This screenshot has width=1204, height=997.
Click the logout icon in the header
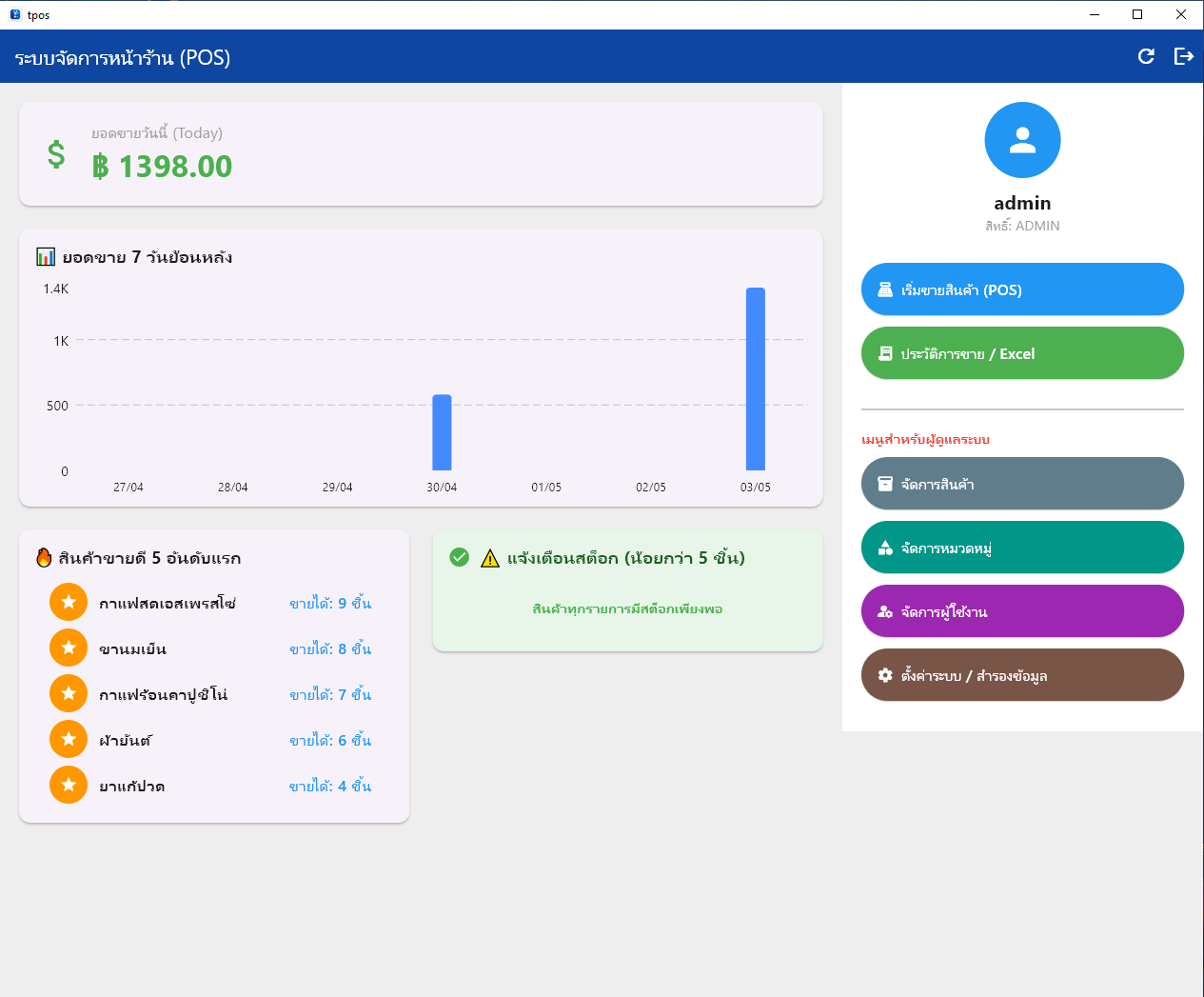click(1183, 56)
